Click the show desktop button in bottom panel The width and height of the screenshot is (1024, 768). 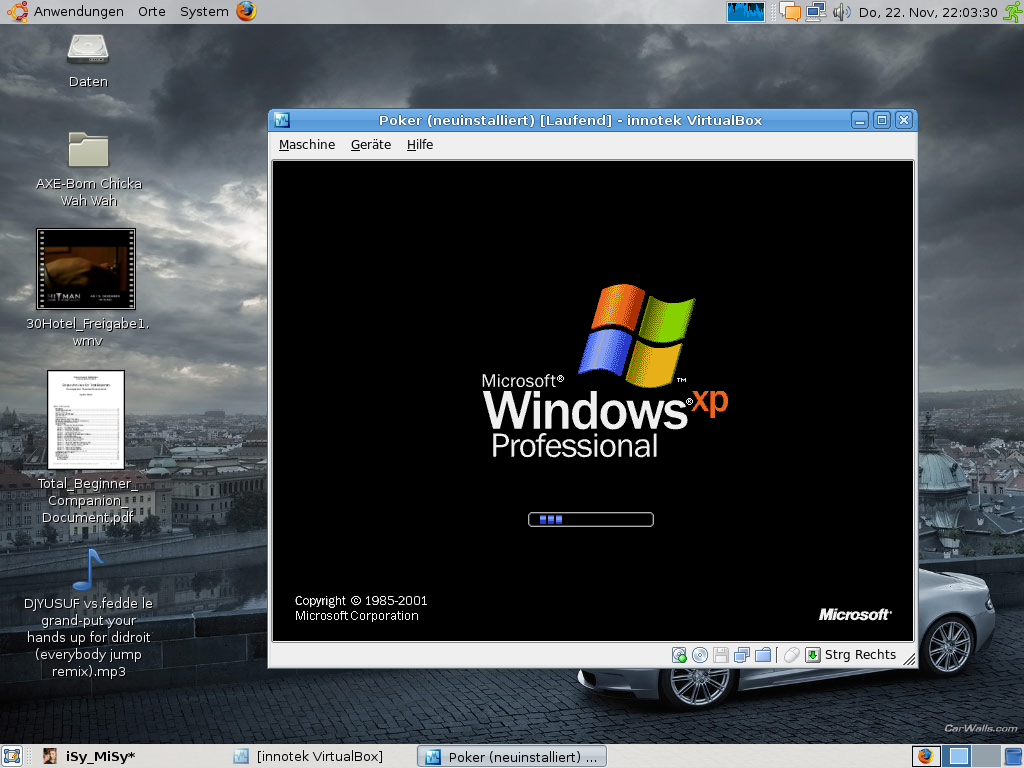click(x=12, y=756)
